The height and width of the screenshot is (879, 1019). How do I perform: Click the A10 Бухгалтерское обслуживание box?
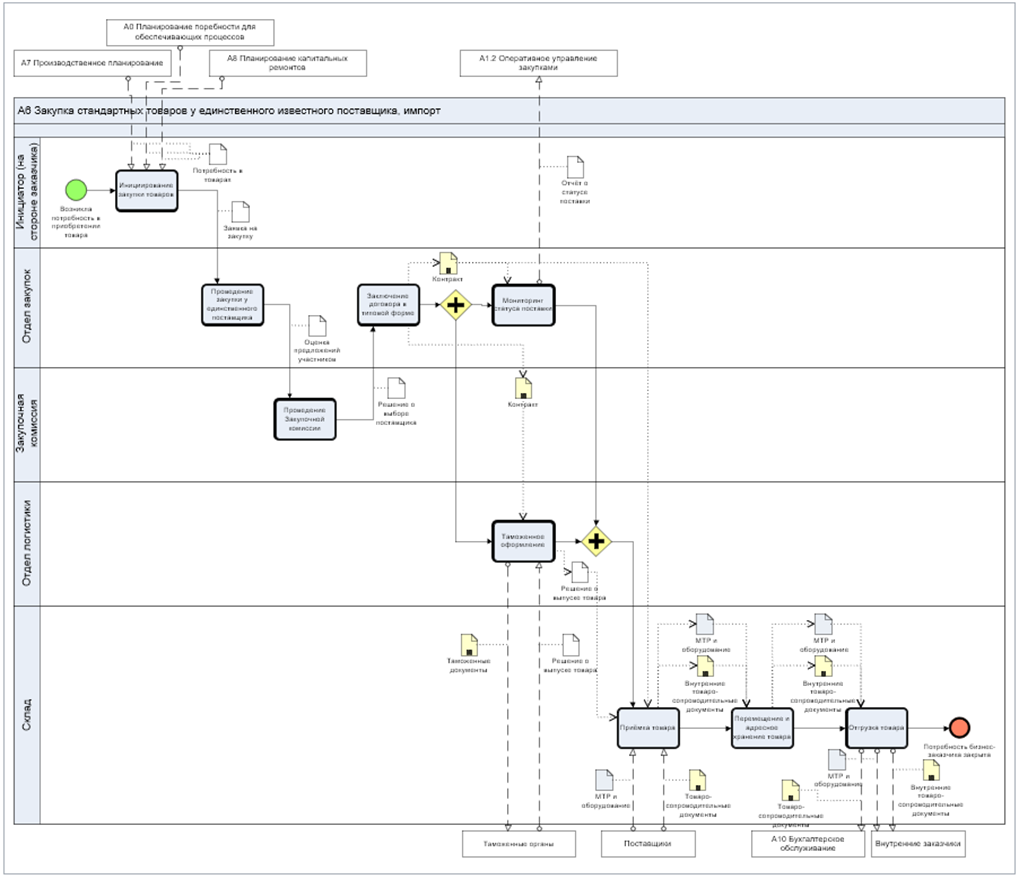[808, 844]
